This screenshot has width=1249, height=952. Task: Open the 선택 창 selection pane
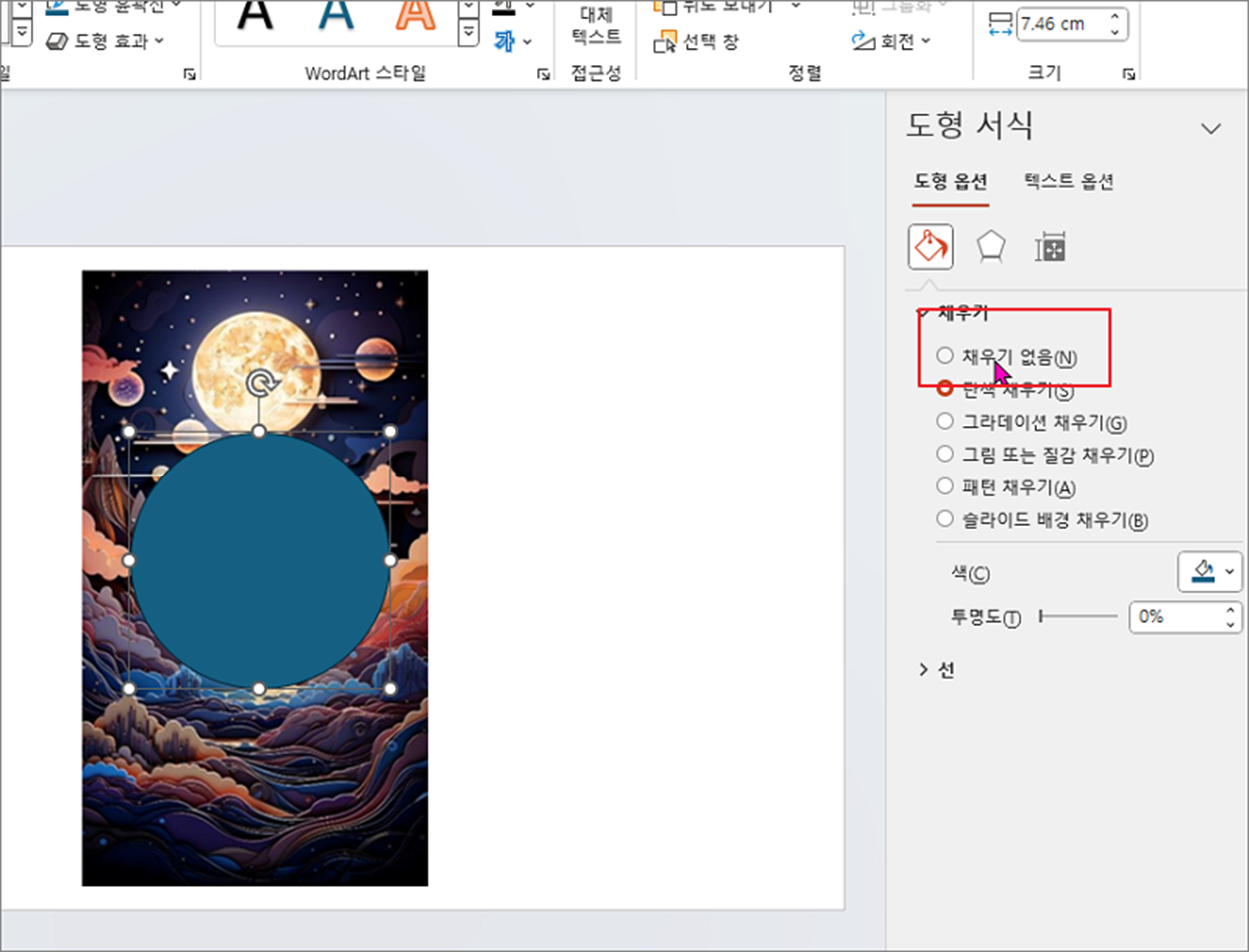click(696, 42)
